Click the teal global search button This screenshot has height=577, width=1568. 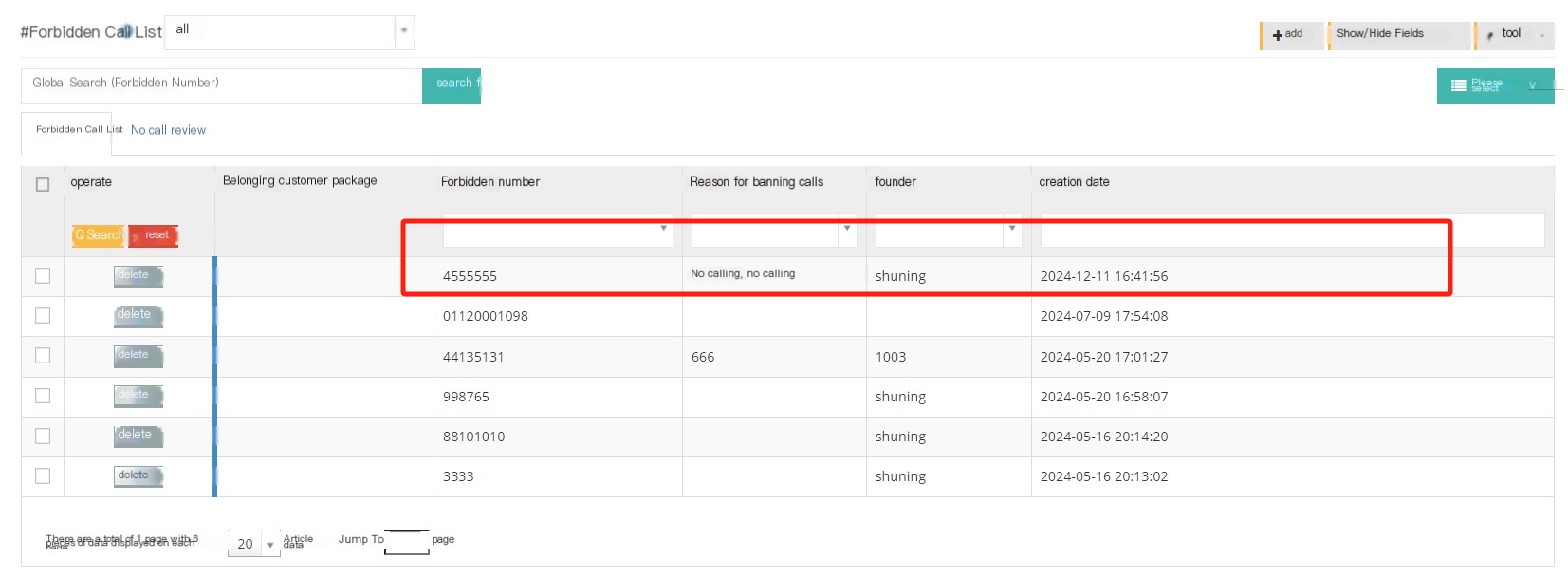pos(452,85)
